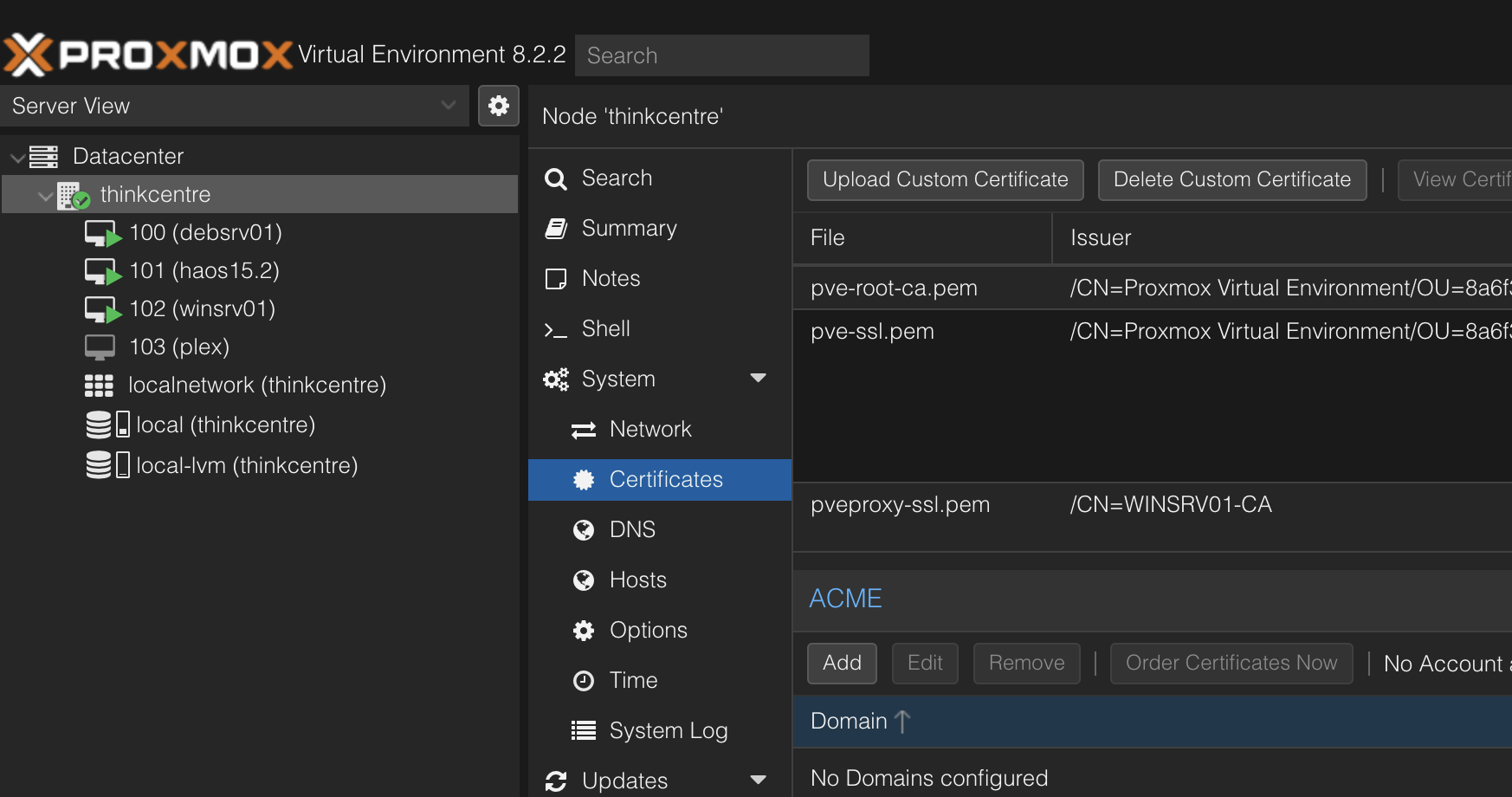The width and height of the screenshot is (1512, 797).
Task: Click the Hosts globe icon
Action: (584, 580)
